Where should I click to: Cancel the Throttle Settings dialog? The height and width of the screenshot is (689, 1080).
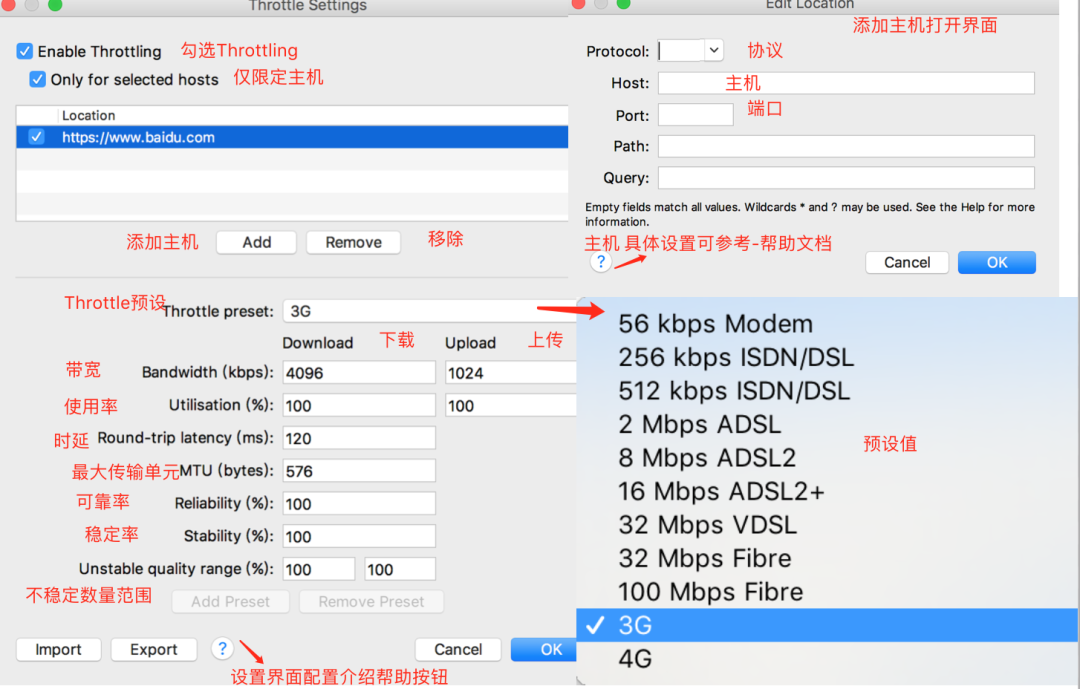click(457, 649)
